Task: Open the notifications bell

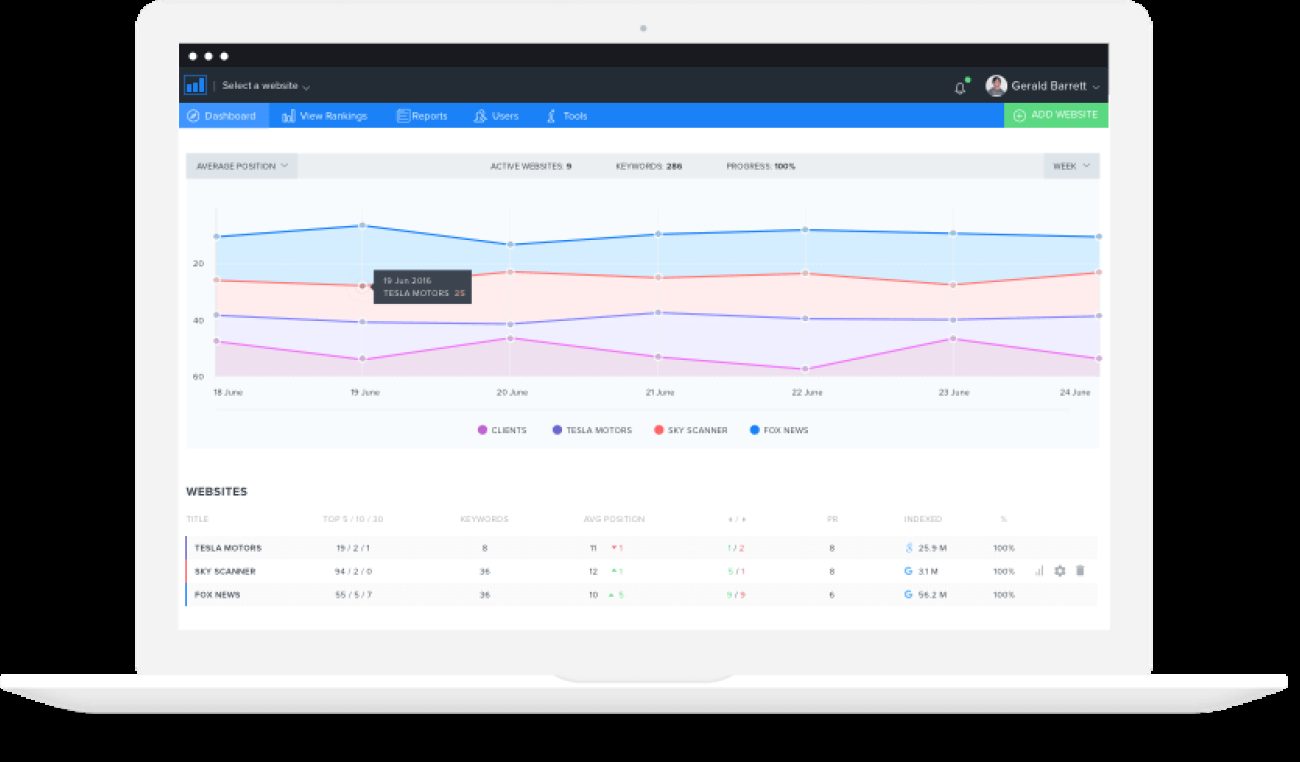Action: 960,87
